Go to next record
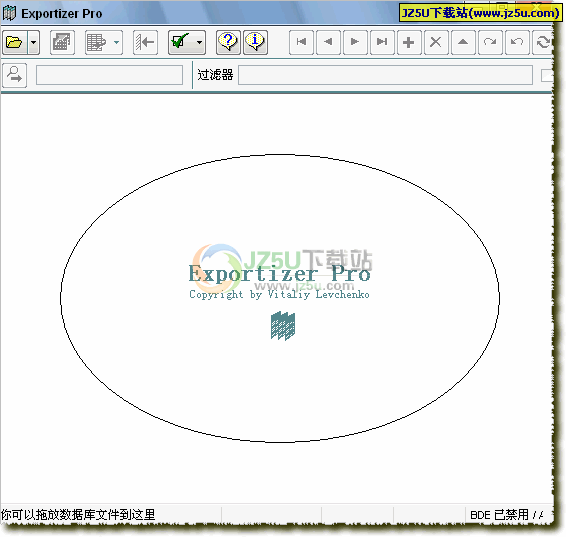This screenshot has width=566, height=537. pos(355,43)
